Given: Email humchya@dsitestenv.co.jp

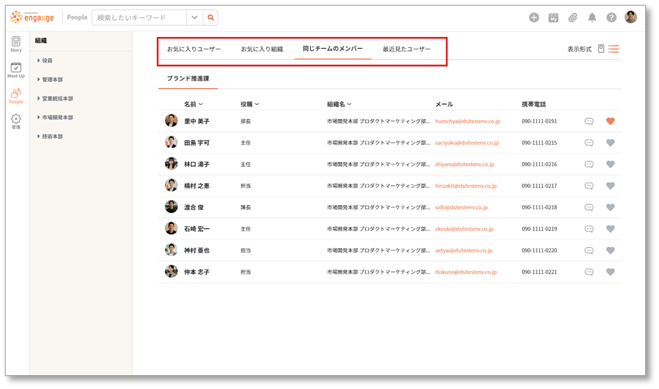Looking at the screenshot, I should (467, 121).
